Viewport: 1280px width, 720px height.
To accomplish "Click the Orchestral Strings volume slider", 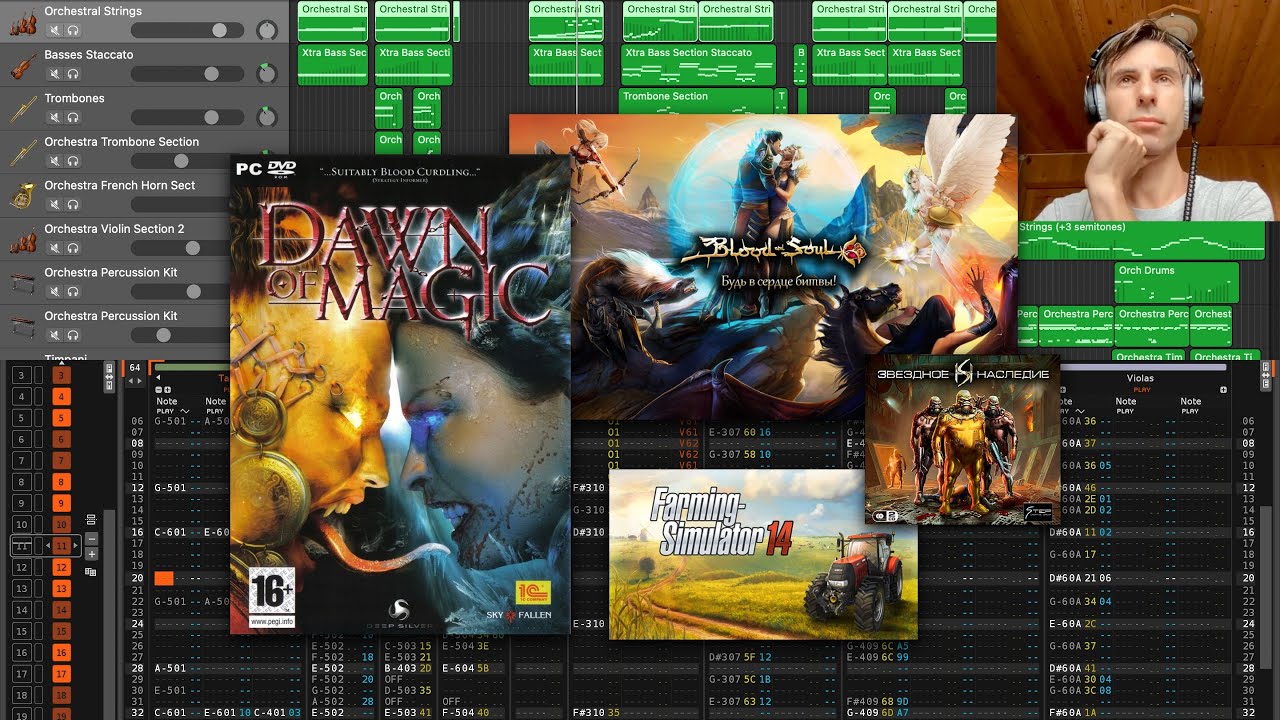I will 187,31.
